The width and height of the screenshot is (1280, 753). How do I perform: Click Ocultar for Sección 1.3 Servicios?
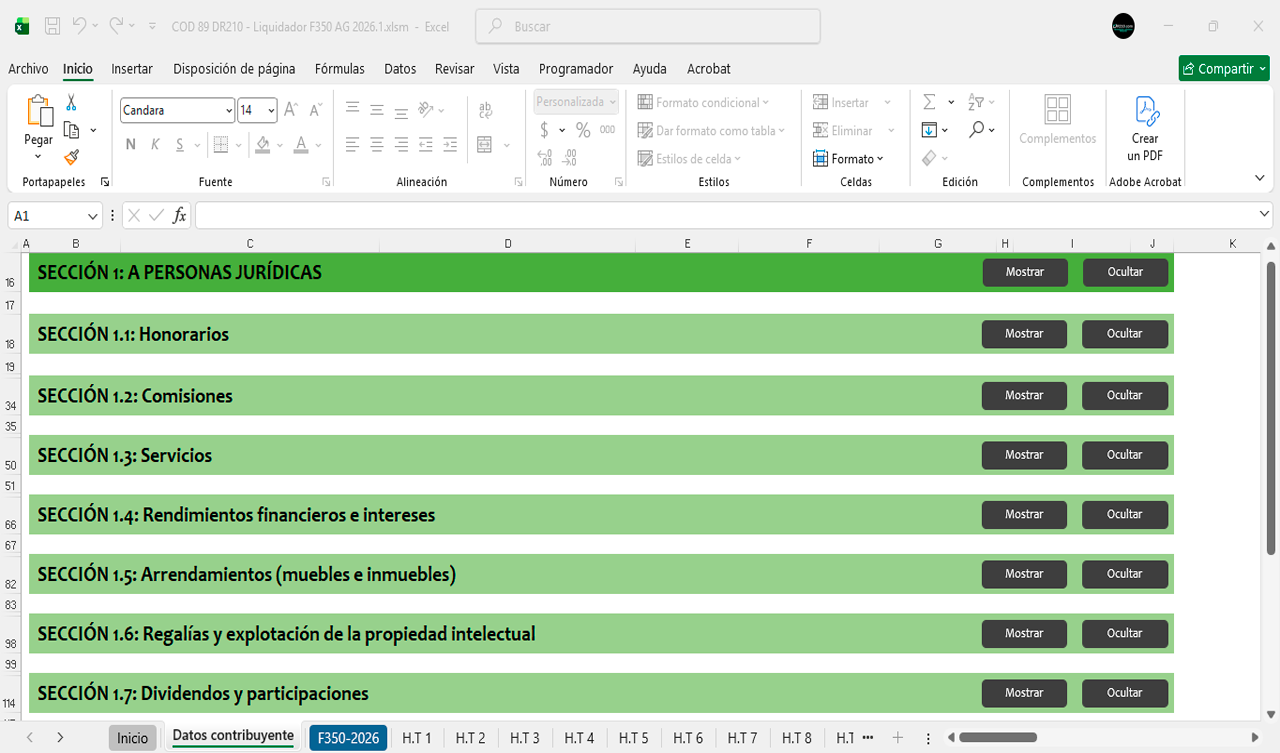(x=1124, y=455)
